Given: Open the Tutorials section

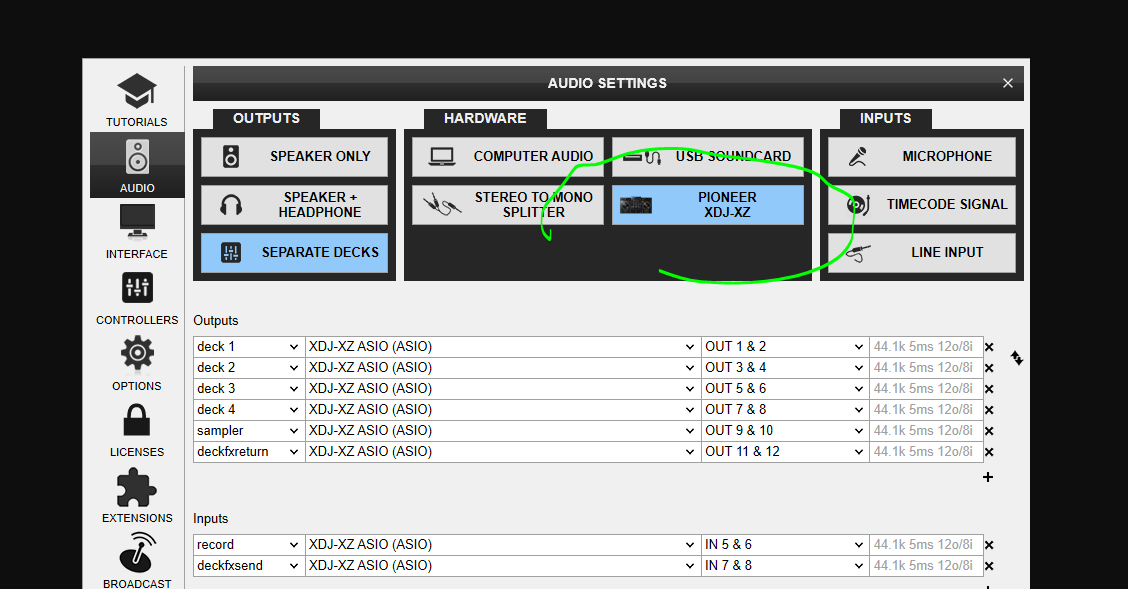Looking at the screenshot, I should 137,100.
